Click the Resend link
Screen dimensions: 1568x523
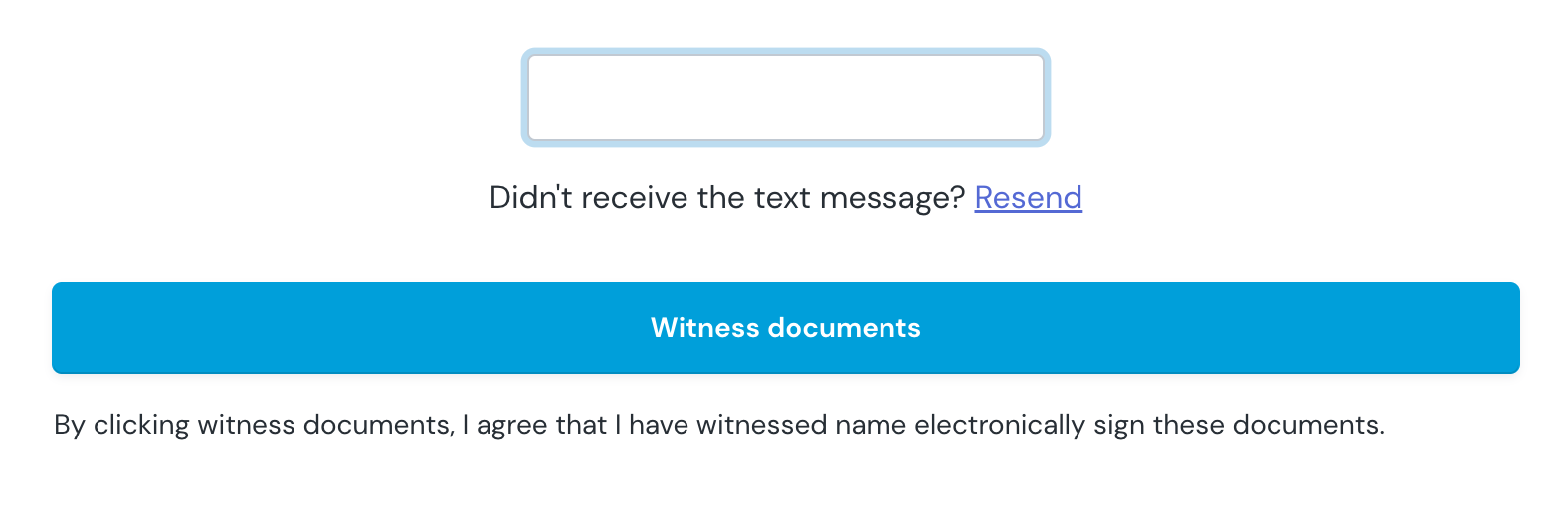(x=1028, y=198)
